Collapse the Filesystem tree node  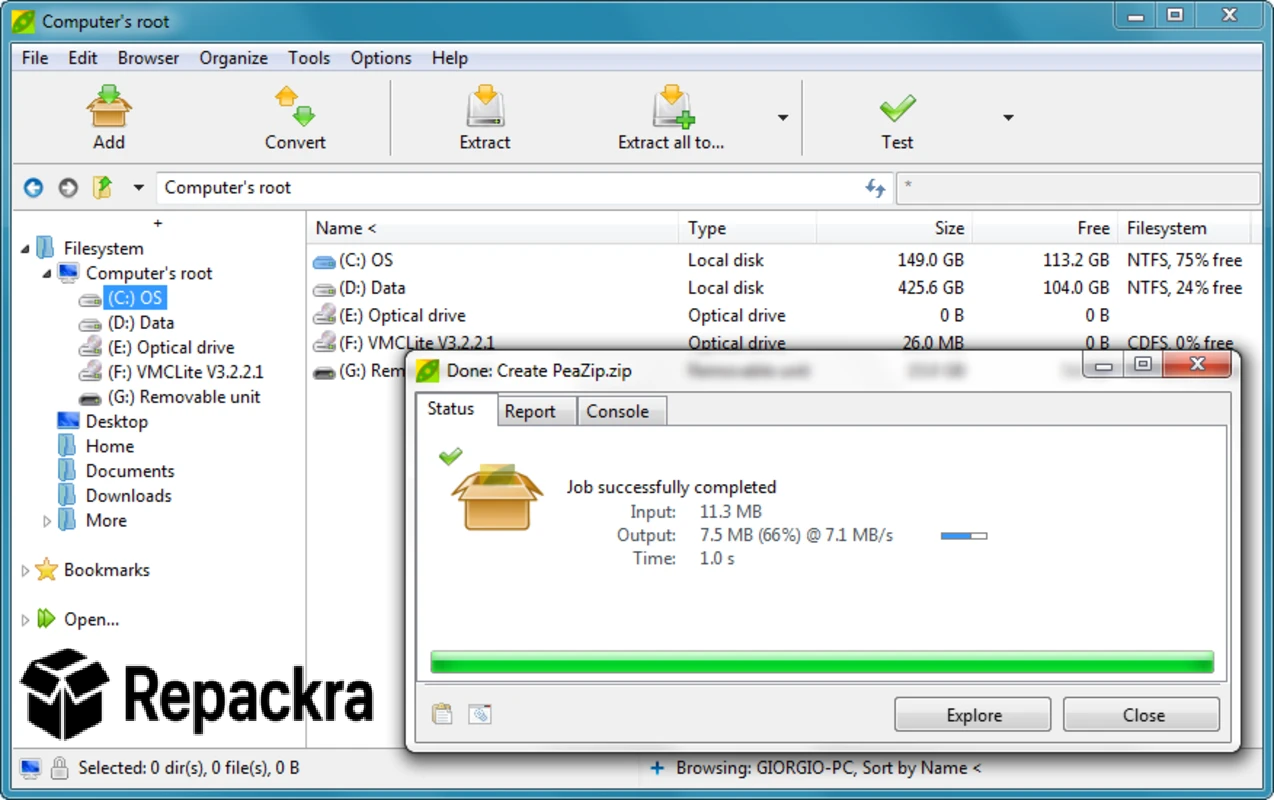(25, 249)
